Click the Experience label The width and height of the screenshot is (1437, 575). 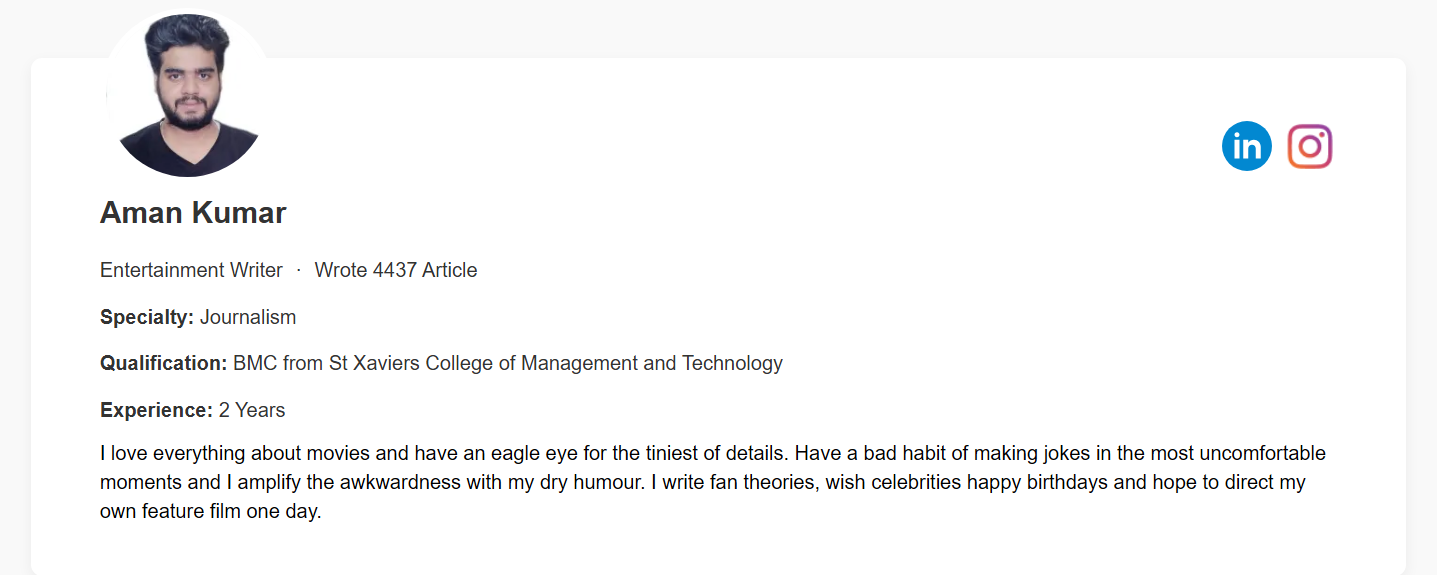pyautogui.click(x=156, y=410)
